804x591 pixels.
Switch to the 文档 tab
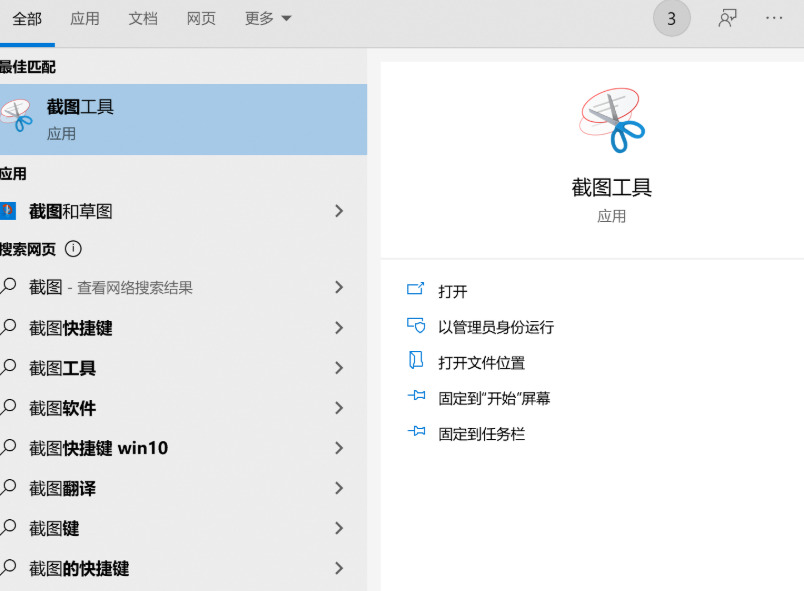point(143,19)
